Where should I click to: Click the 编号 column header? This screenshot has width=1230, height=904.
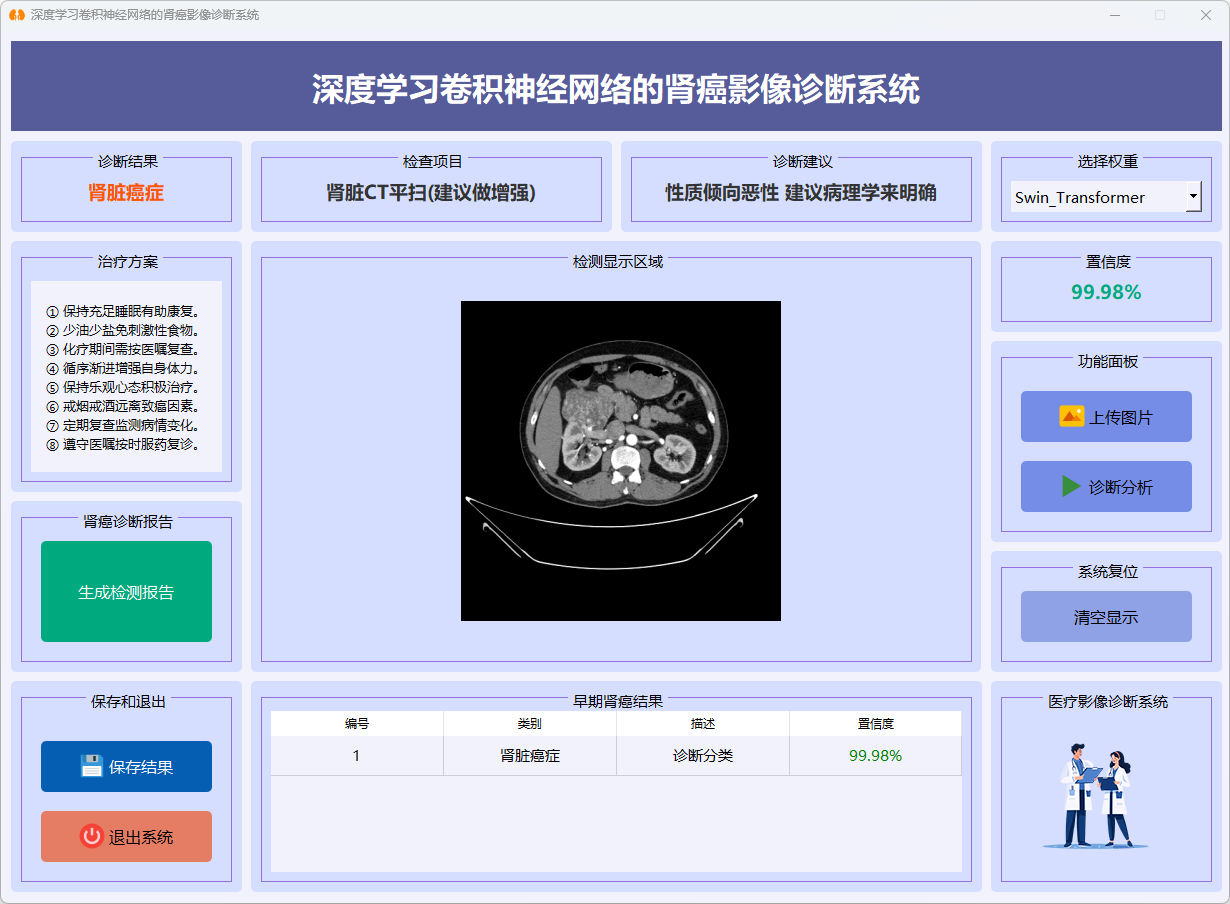357,724
